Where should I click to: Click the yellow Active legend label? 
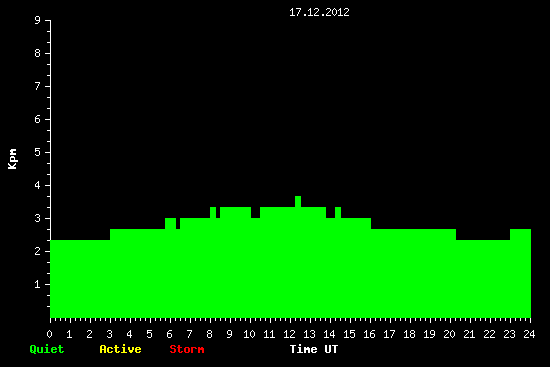(120, 349)
